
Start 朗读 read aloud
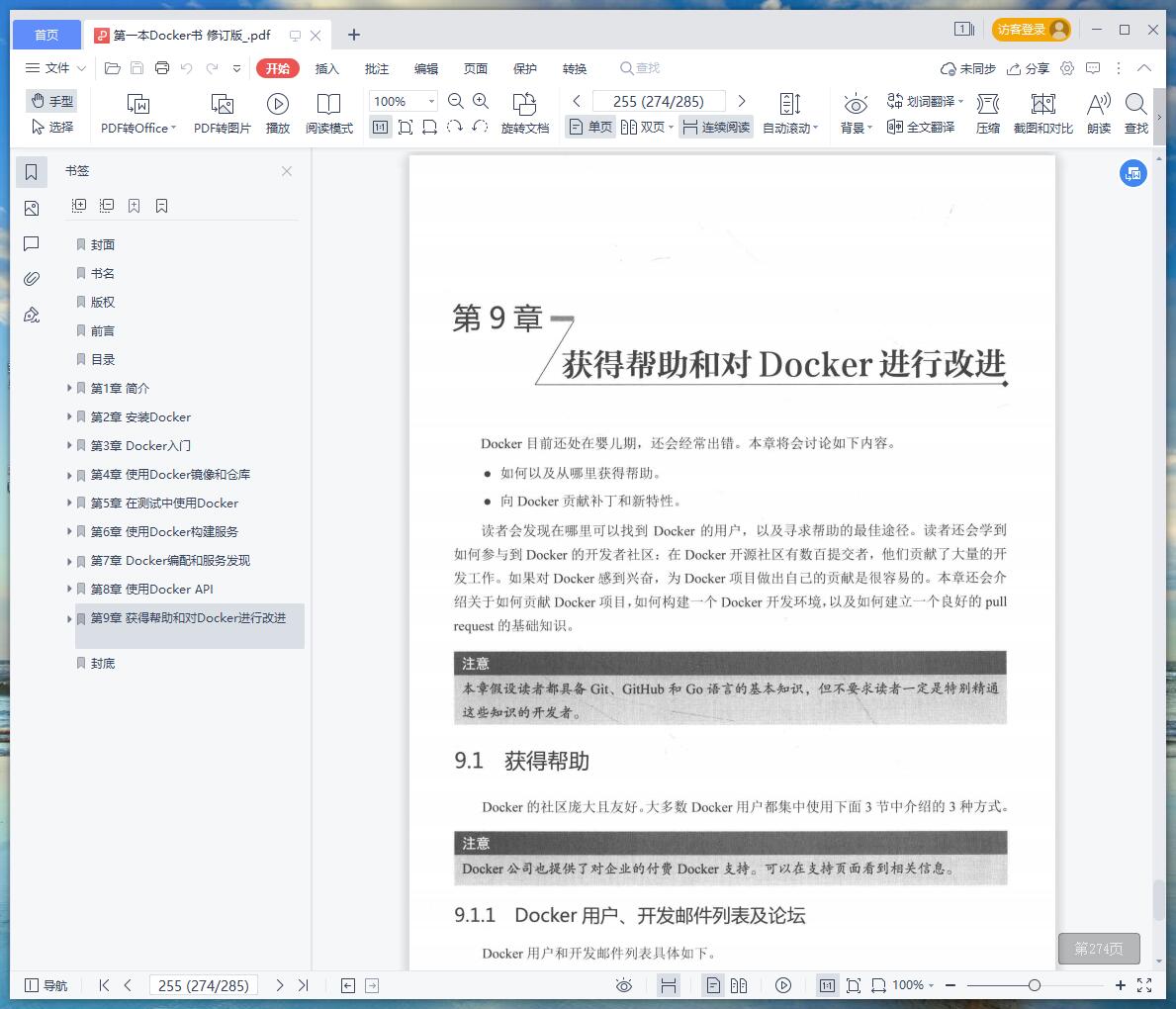1099,114
